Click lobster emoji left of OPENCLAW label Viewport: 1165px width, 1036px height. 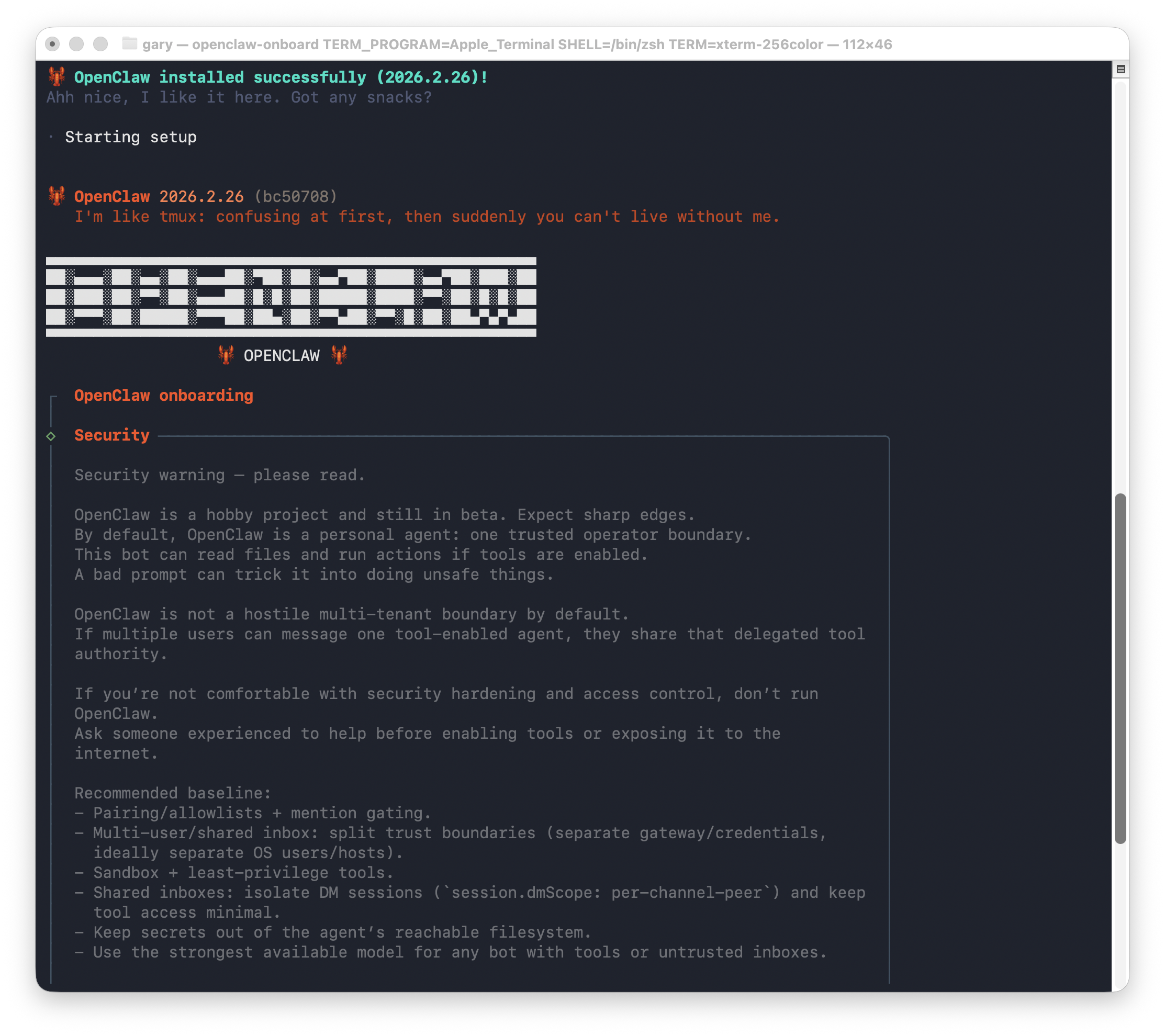coord(226,355)
